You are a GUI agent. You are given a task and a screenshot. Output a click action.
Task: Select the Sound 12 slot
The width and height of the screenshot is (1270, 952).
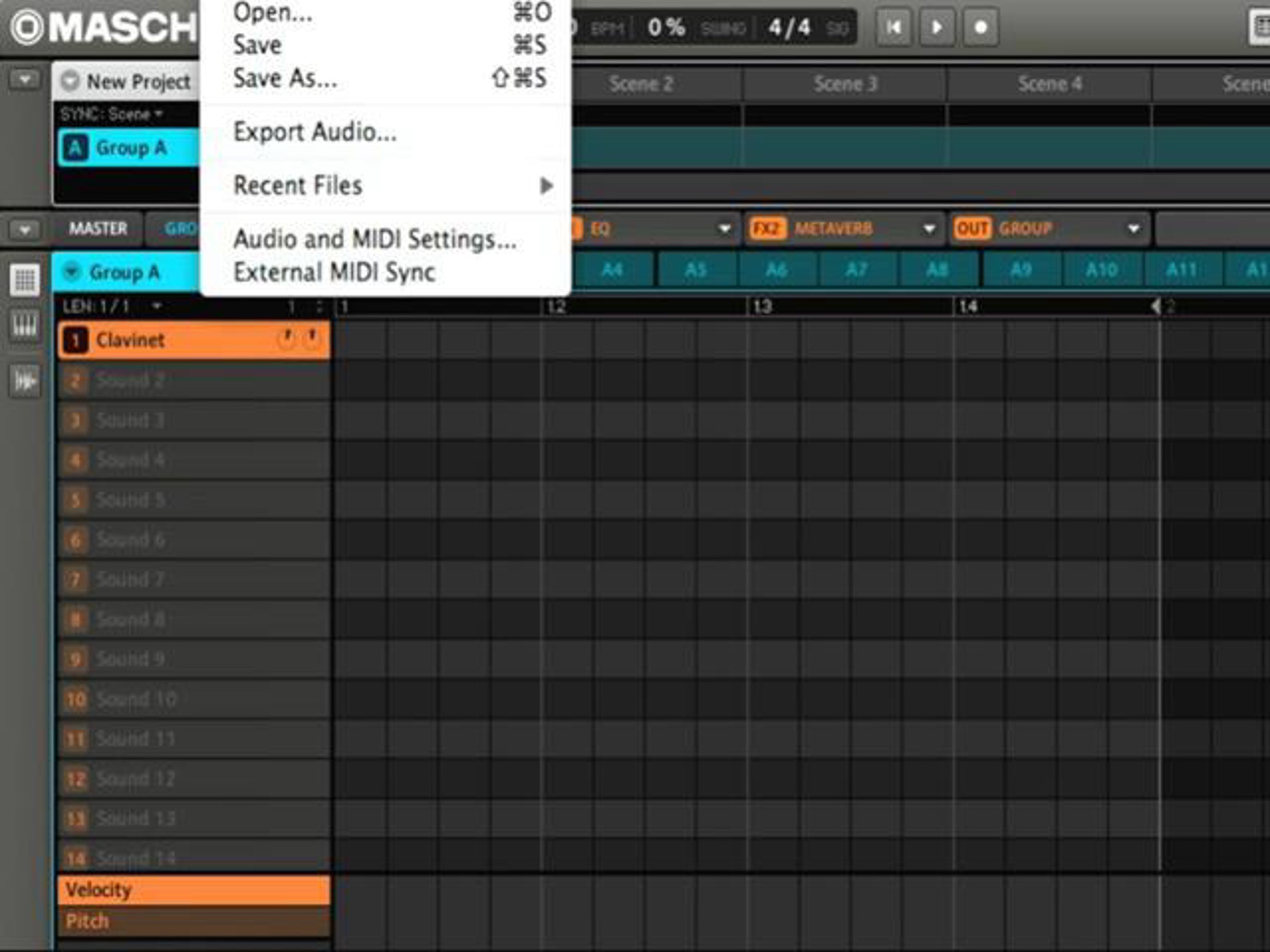click(194, 779)
